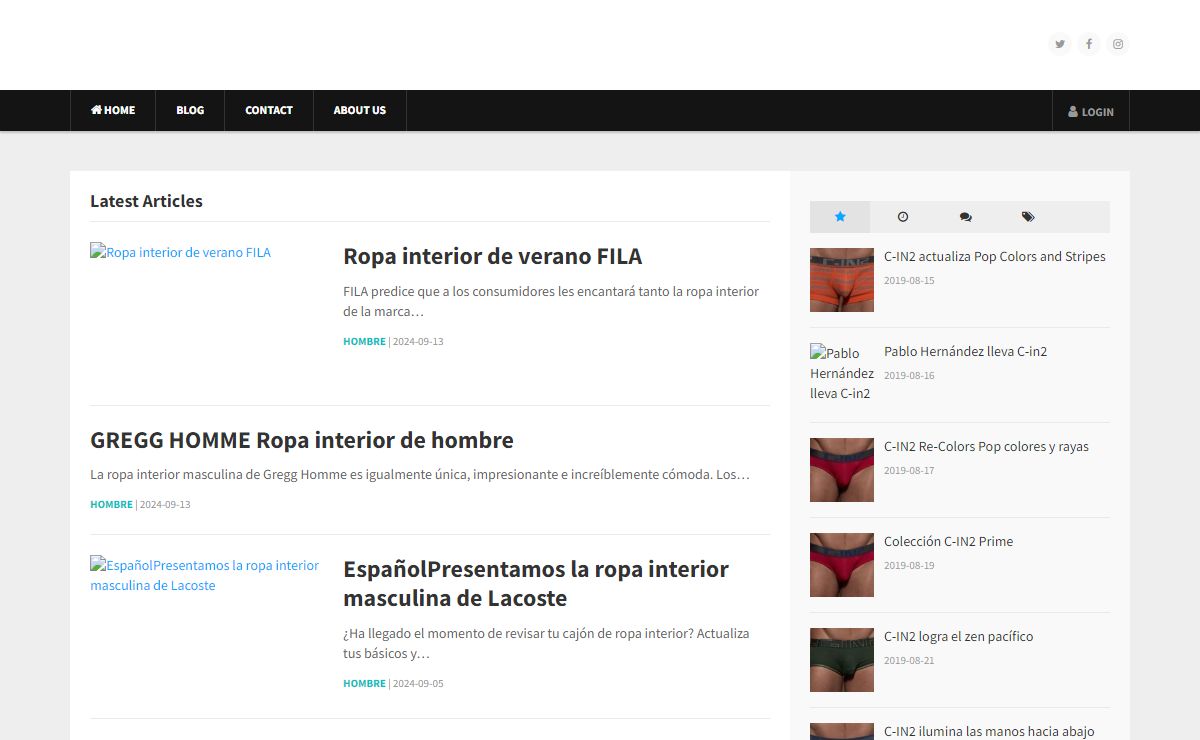Open the Lacoste ropa interior article title
1200x740 pixels.
click(x=535, y=583)
